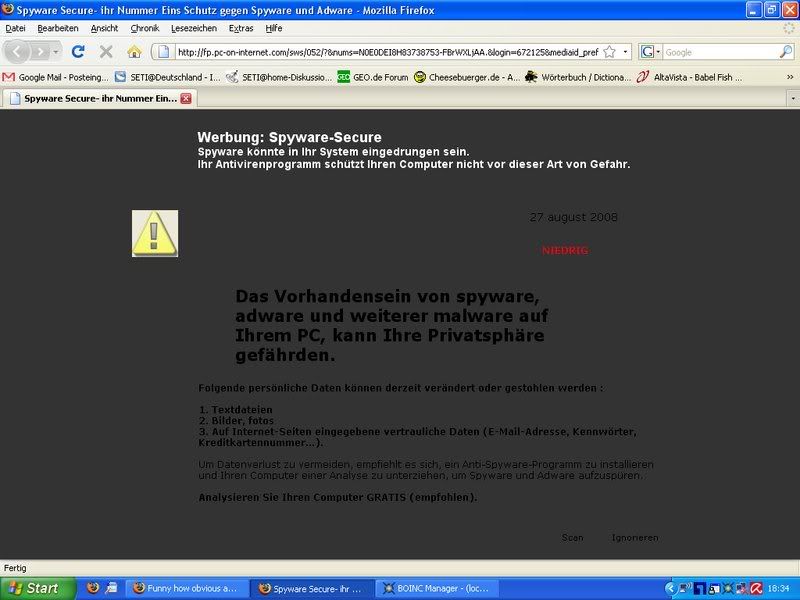800x600 pixels.
Task: Open the Wörterbuch / Dictiona bookmark
Action: coord(578,77)
